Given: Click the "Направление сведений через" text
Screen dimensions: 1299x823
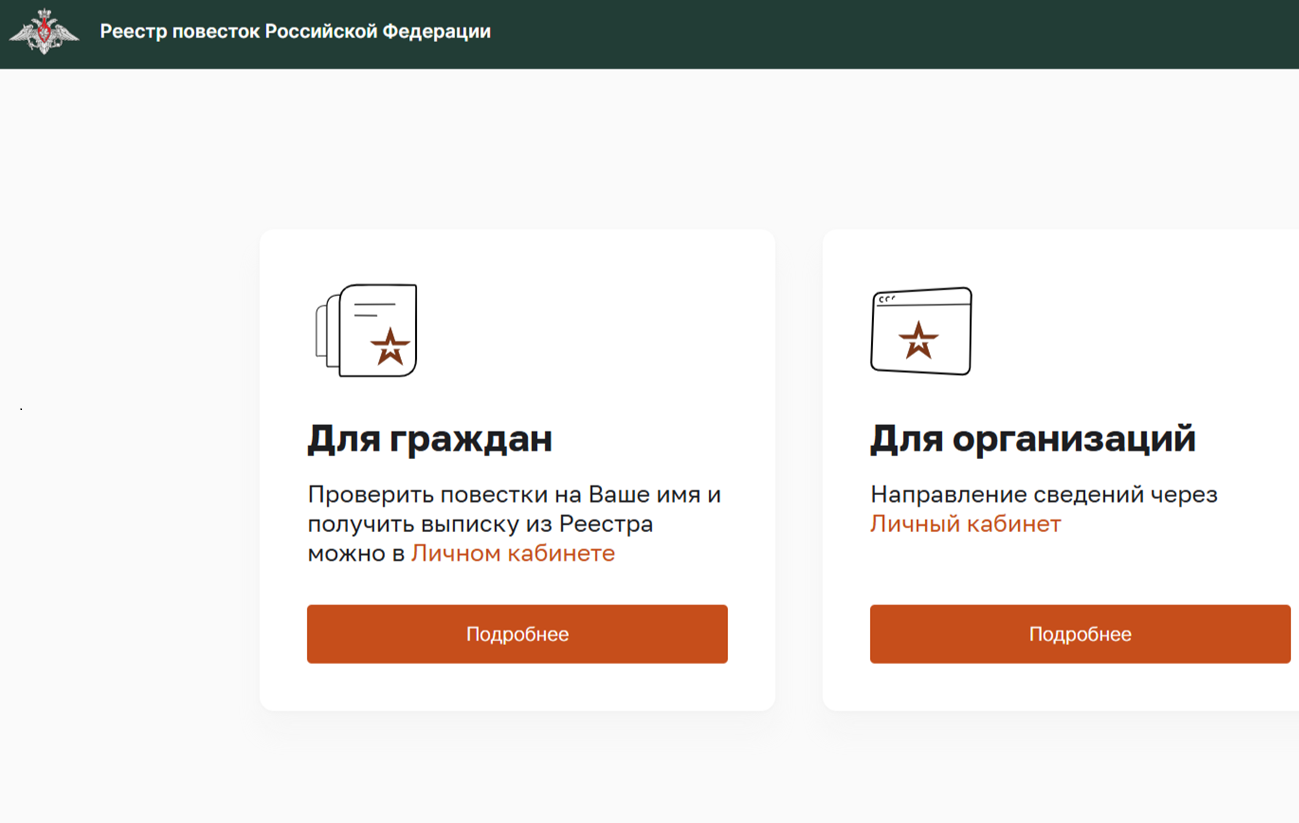Looking at the screenshot, I should click(x=1043, y=495).
